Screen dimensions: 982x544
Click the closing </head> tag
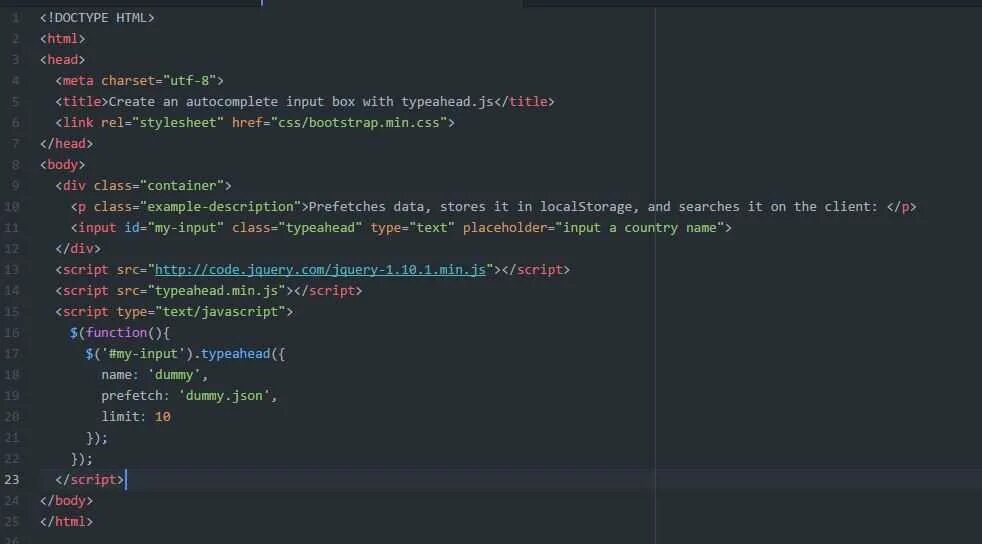[x=66, y=144]
